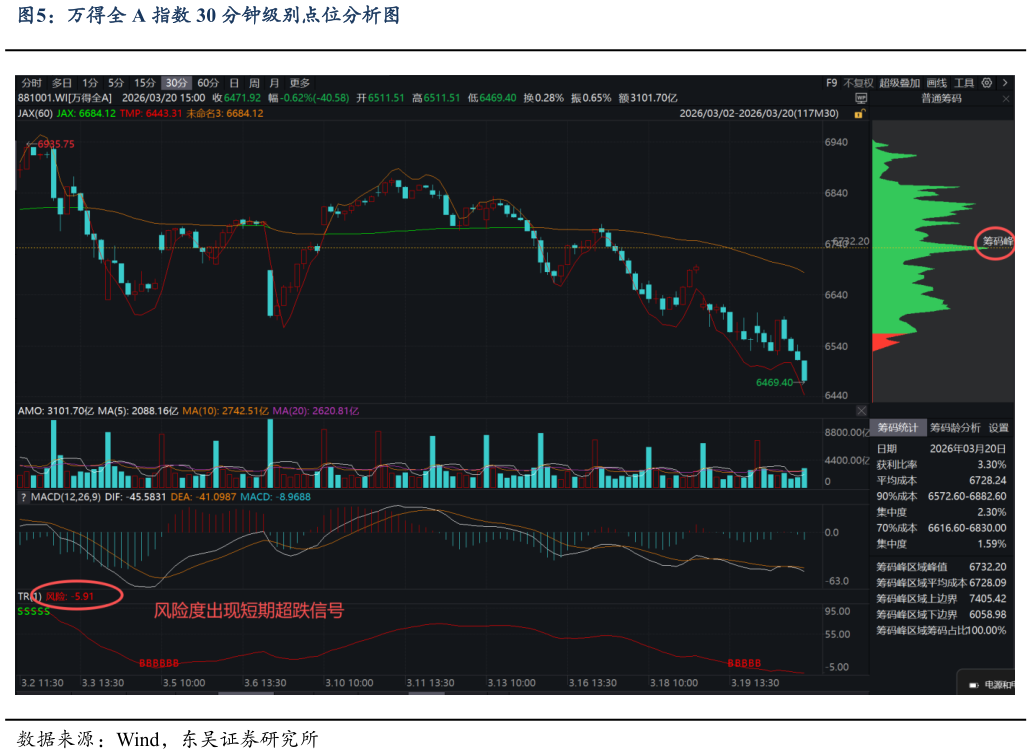Open the 工具 menu on the top toolbar
Image resolution: width=1032 pixels, height=754 pixels.
click(965, 82)
